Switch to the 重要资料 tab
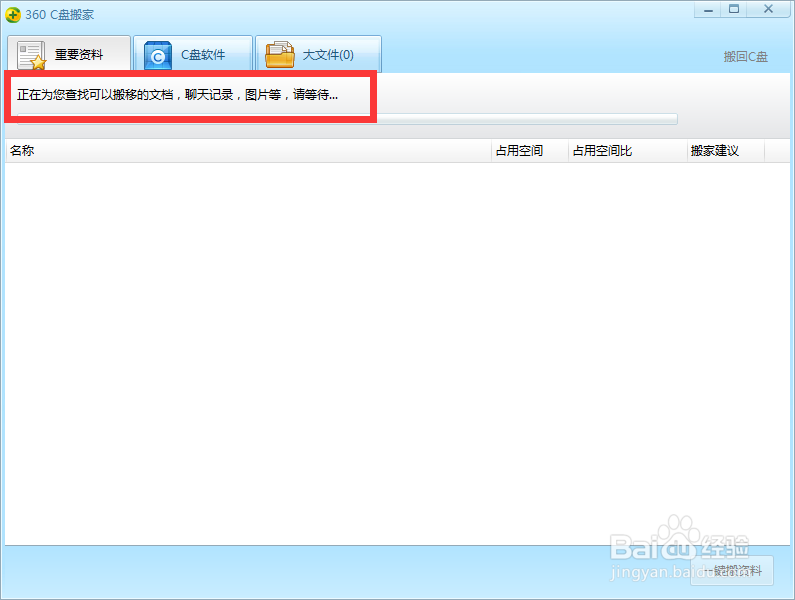Viewport: 795px width, 600px height. click(x=69, y=54)
